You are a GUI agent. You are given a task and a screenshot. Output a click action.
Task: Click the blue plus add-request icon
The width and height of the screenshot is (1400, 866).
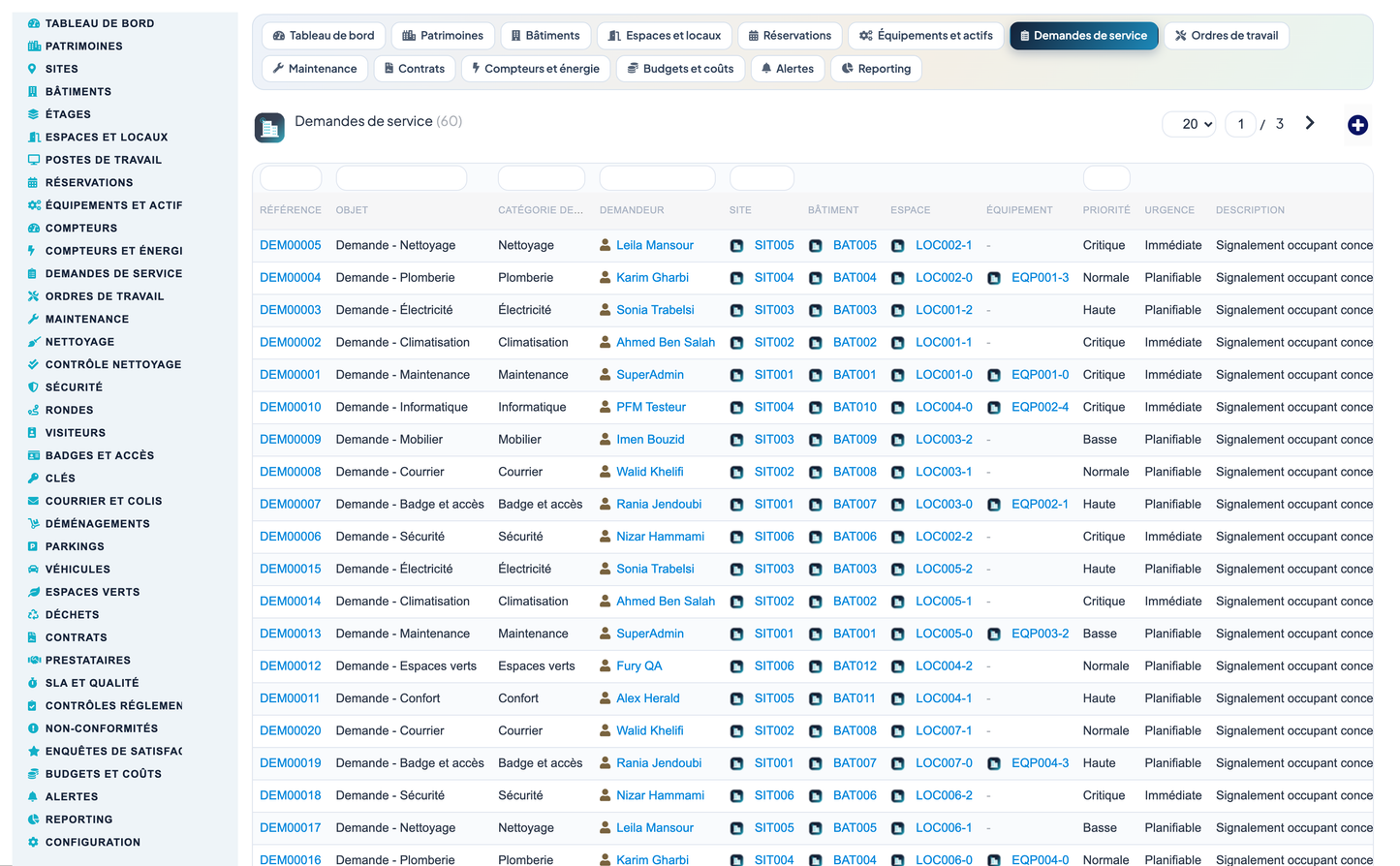(1357, 125)
